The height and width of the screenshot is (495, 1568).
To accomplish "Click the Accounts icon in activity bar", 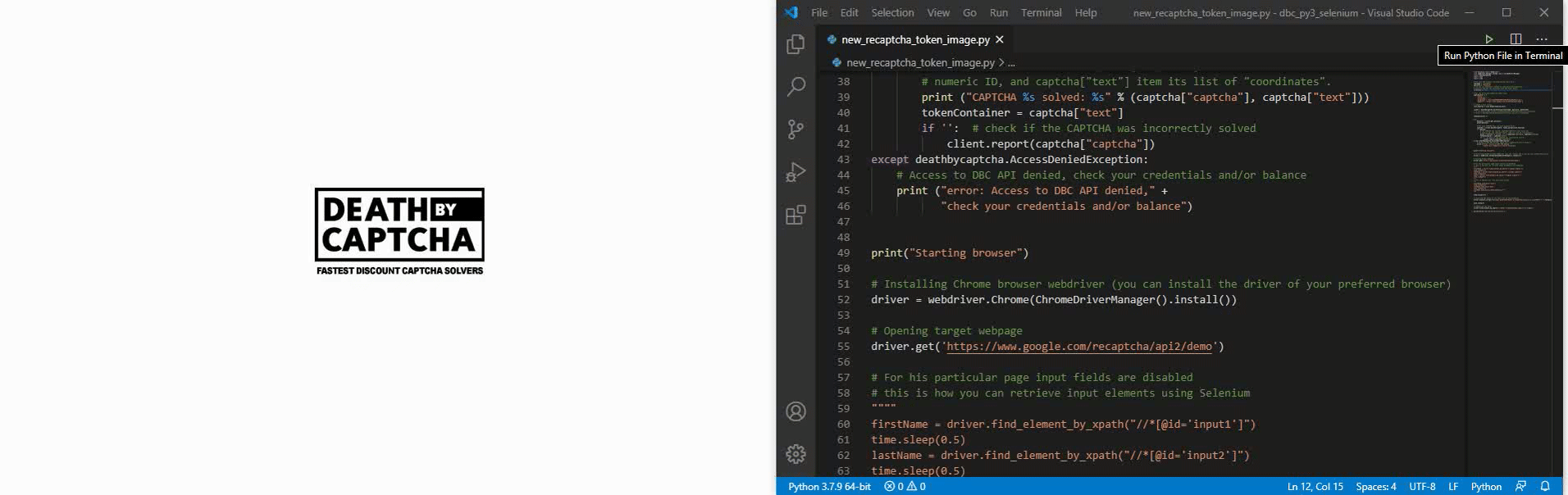I will click(x=795, y=411).
